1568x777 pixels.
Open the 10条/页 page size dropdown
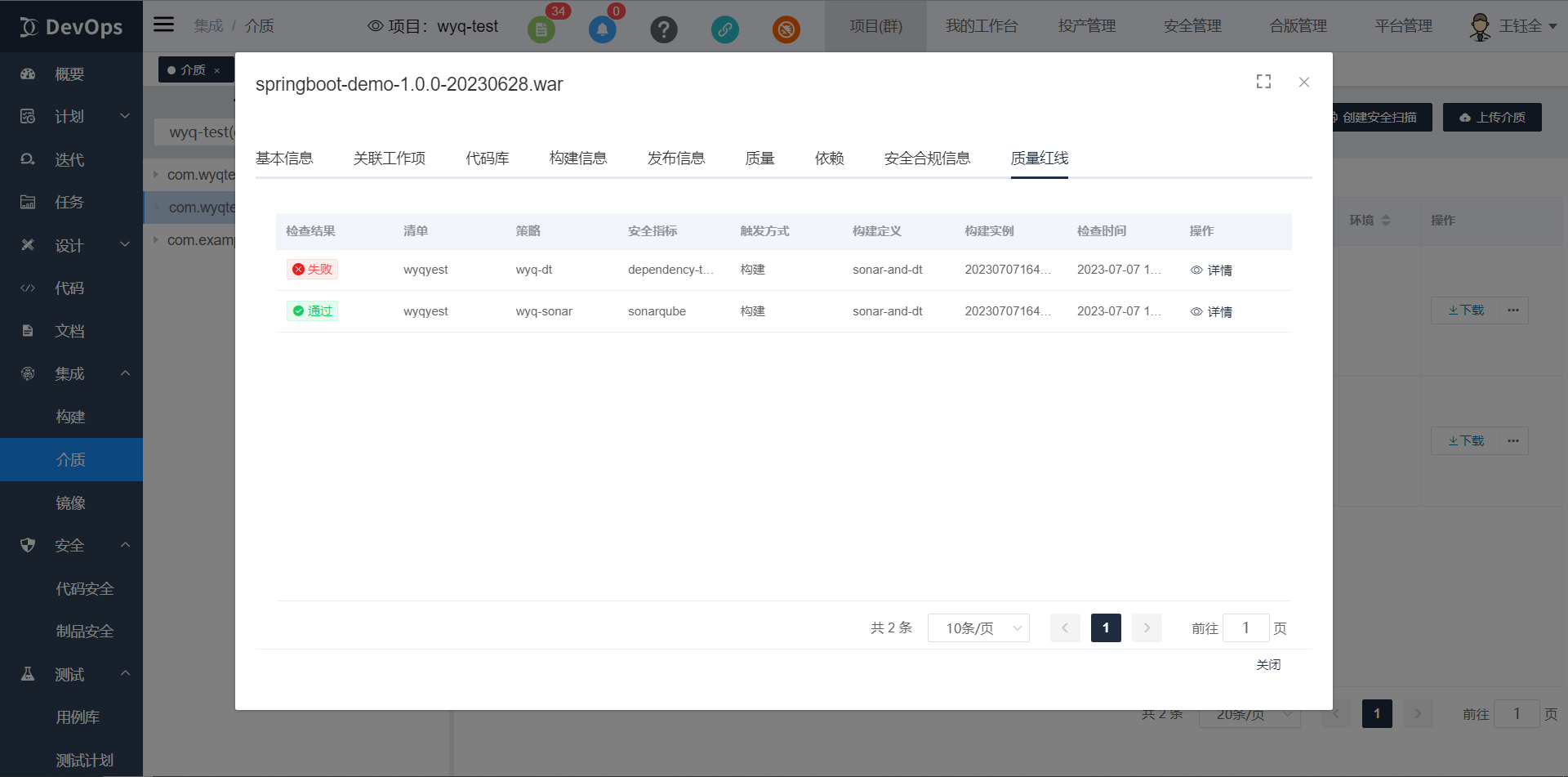click(978, 627)
